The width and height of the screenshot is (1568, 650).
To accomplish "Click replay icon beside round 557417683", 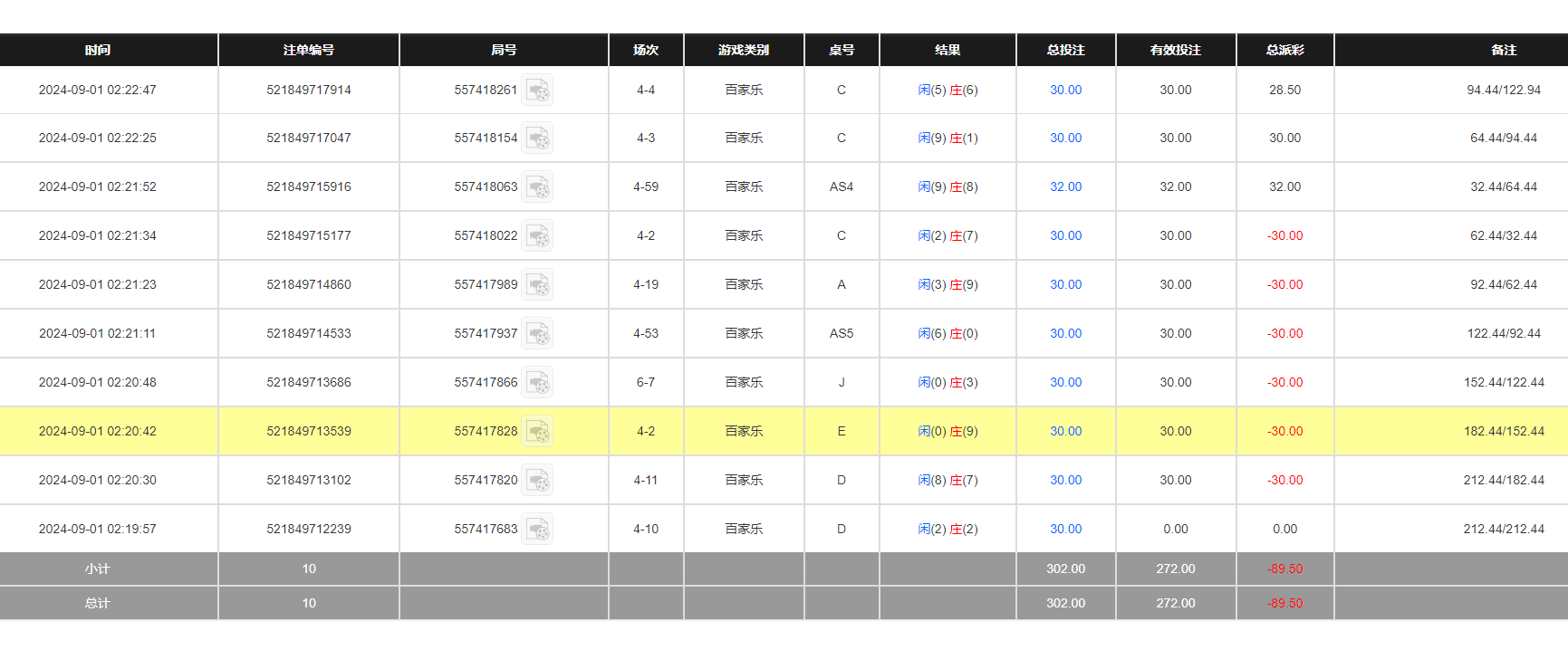I will click(x=538, y=530).
